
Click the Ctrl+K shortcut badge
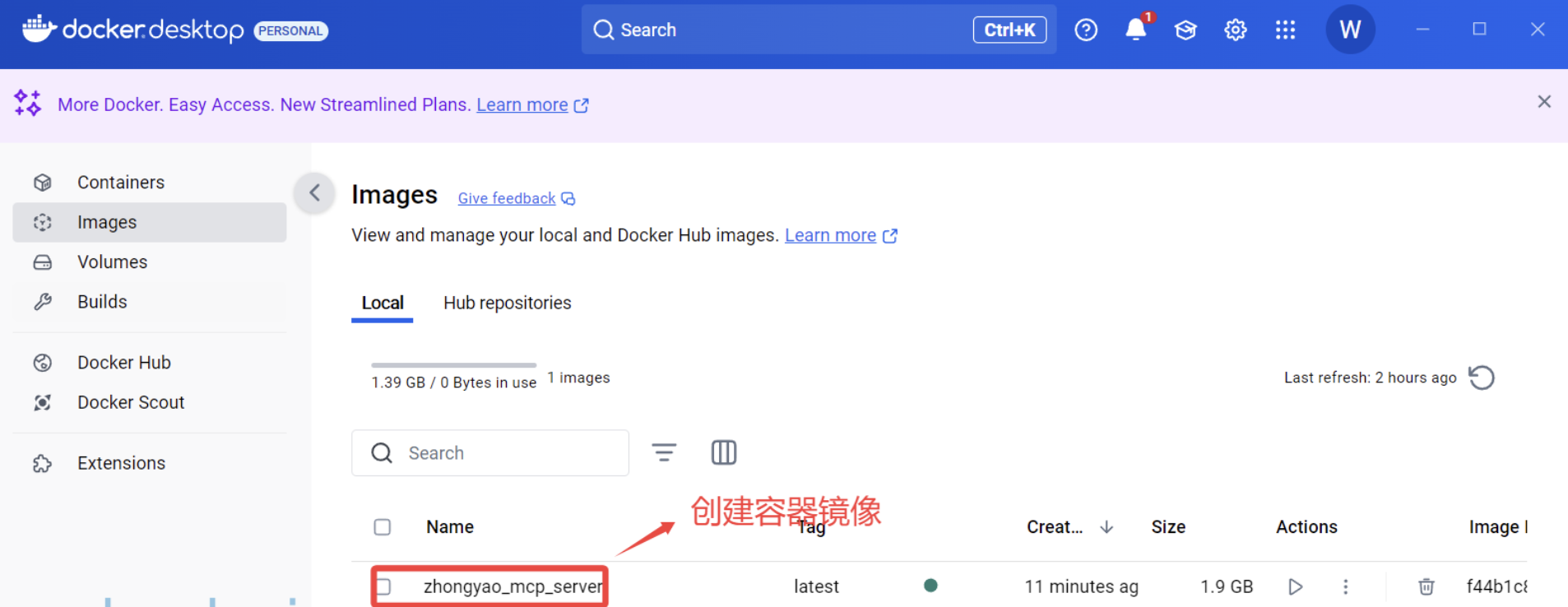click(1009, 30)
